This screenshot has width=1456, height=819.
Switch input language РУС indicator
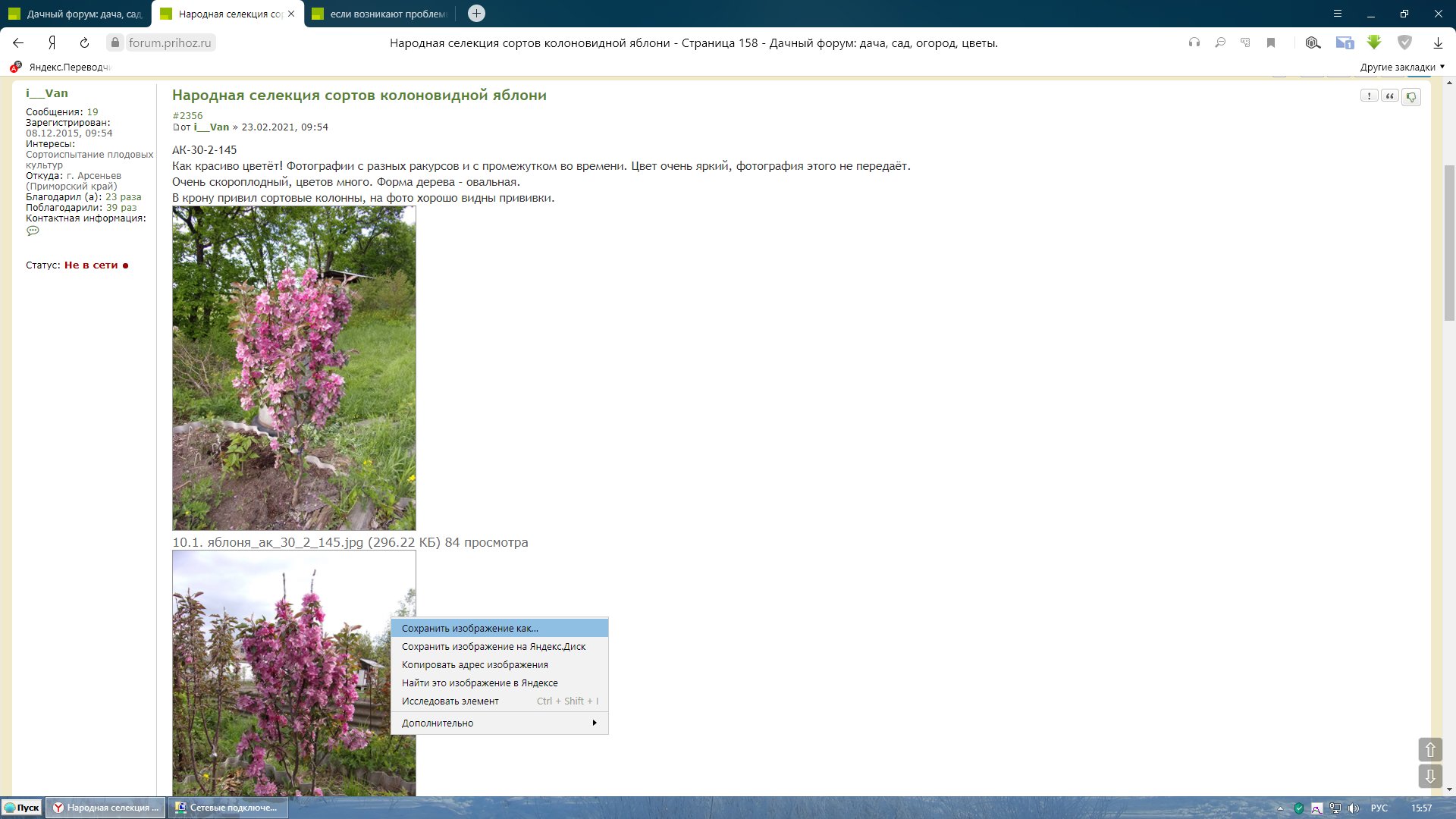coord(1379,808)
